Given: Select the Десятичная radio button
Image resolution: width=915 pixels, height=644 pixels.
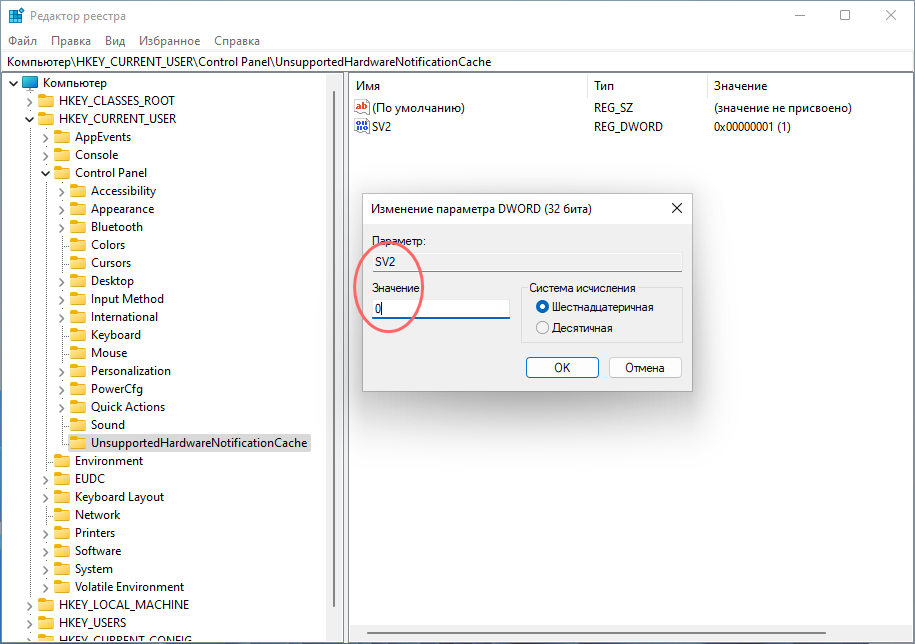Looking at the screenshot, I should (542, 328).
